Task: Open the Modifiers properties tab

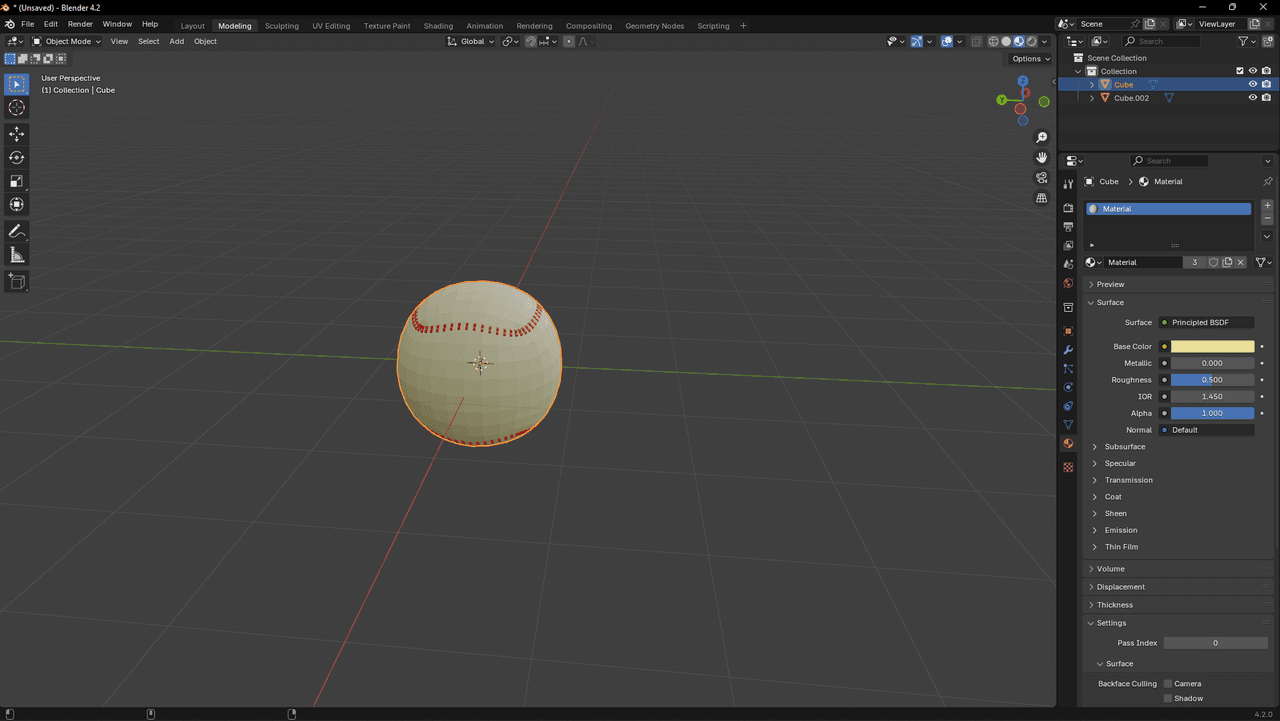Action: (x=1068, y=350)
